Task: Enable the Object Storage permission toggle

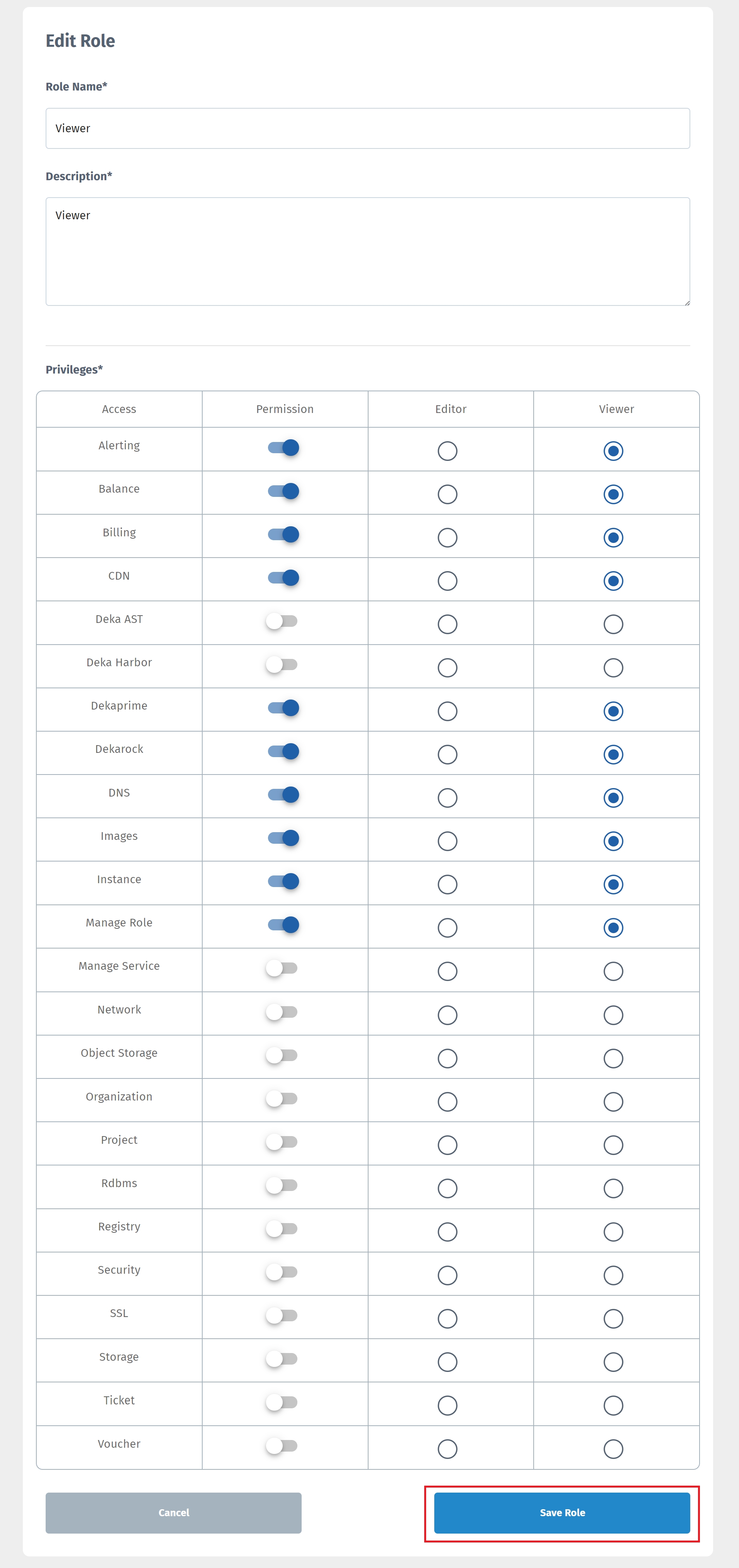Action: (x=282, y=1055)
